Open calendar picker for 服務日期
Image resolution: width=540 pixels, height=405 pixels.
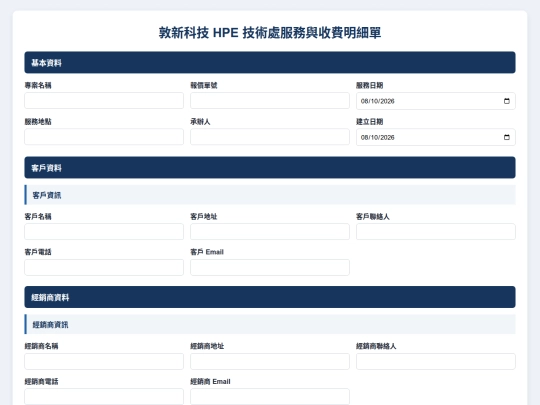pyautogui.click(x=507, y=101)
